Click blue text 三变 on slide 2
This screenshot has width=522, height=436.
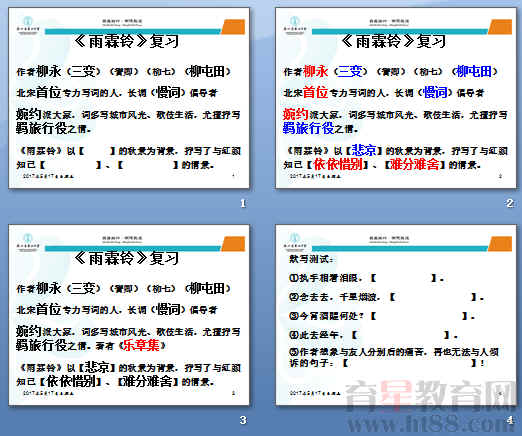(350, 71)
